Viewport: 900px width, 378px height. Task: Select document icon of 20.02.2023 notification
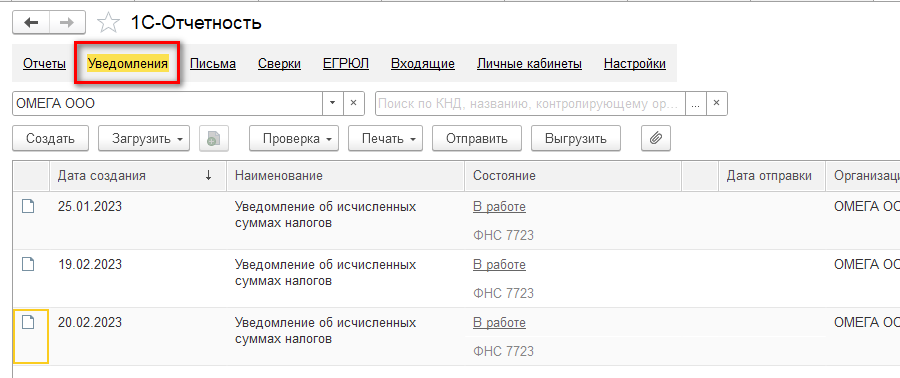coord(28,322)
